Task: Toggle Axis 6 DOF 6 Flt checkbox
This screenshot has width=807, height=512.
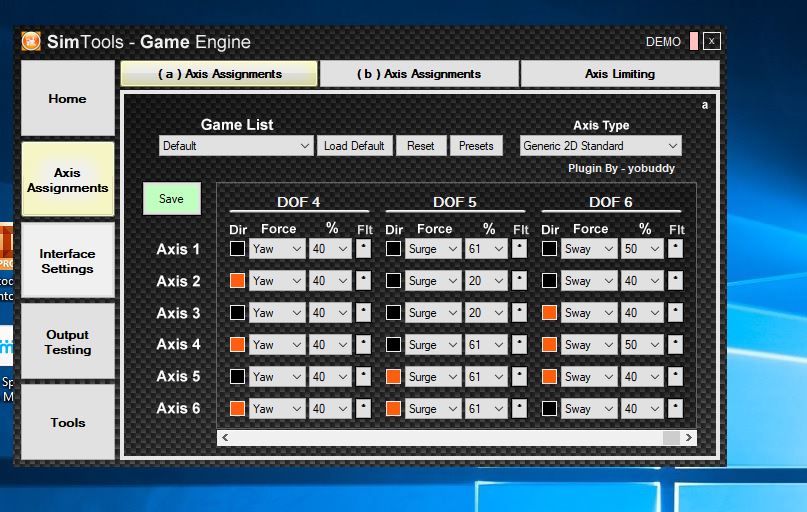Action: (675, 409)
